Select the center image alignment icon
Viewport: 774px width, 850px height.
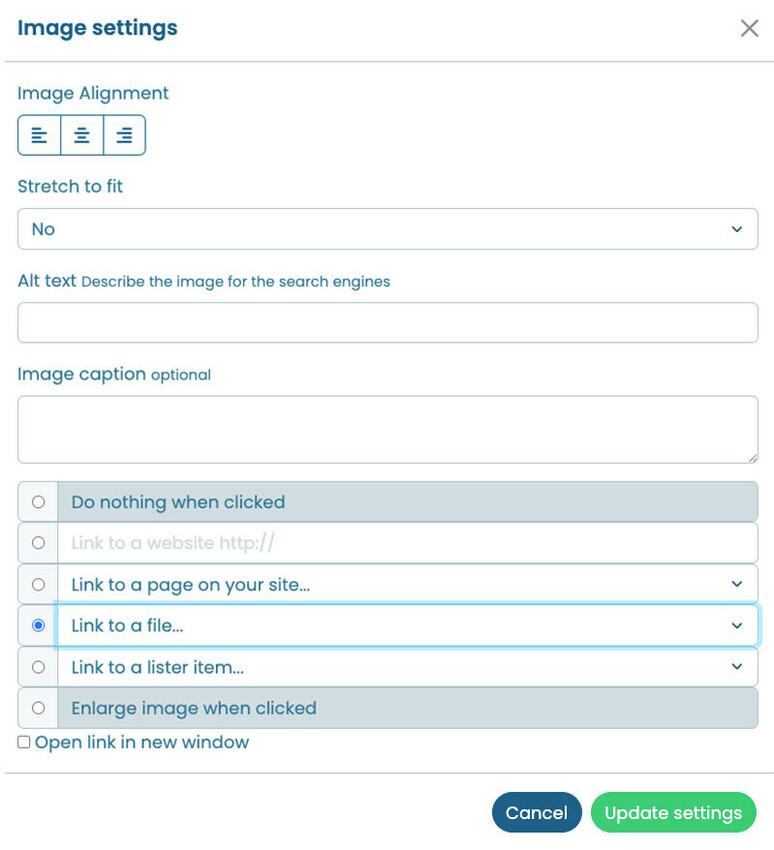tap(81, 134)
